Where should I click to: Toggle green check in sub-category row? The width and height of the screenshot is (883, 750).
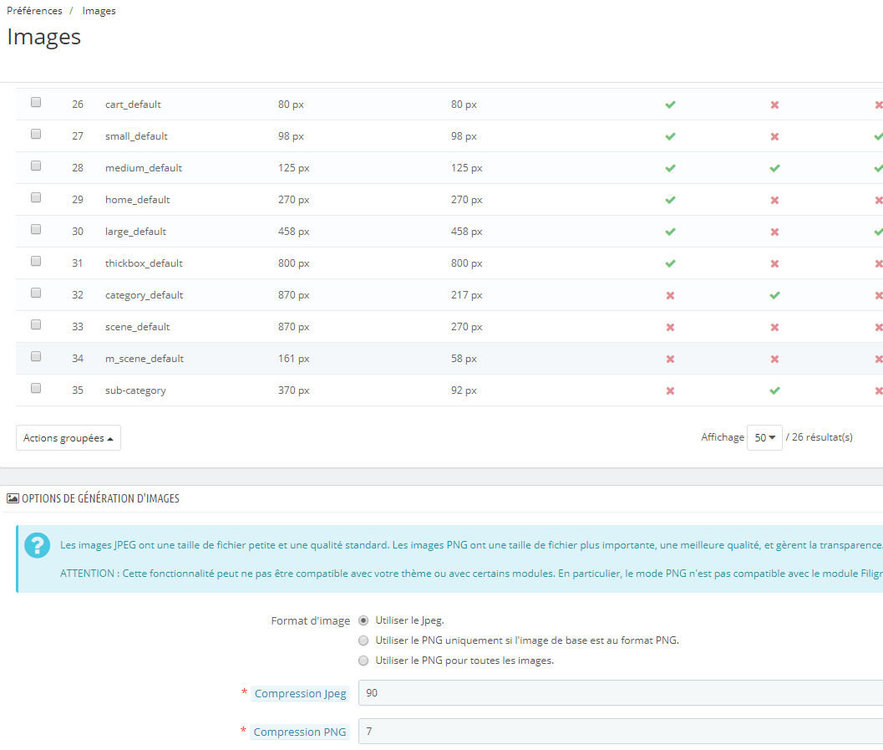775,391
